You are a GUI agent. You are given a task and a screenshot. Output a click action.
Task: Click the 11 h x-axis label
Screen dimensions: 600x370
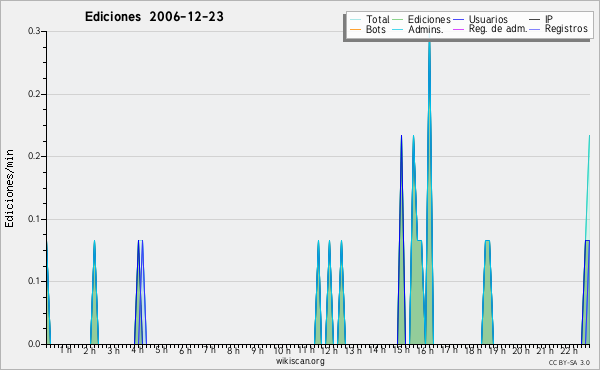coord(306,350)
